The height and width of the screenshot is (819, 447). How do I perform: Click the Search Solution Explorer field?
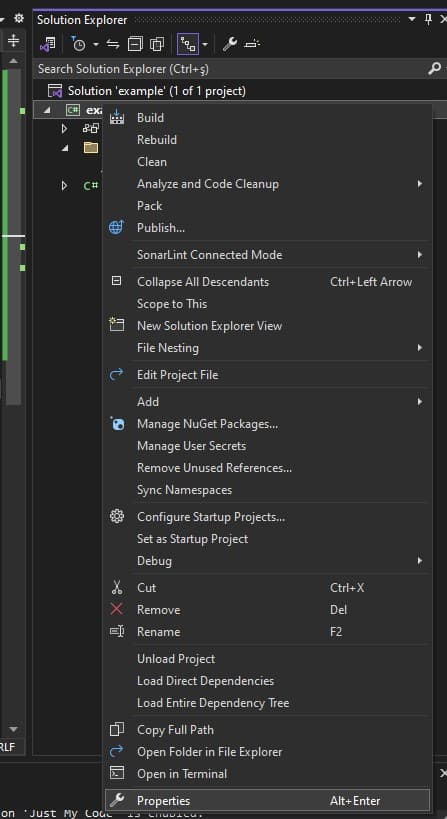231,68
